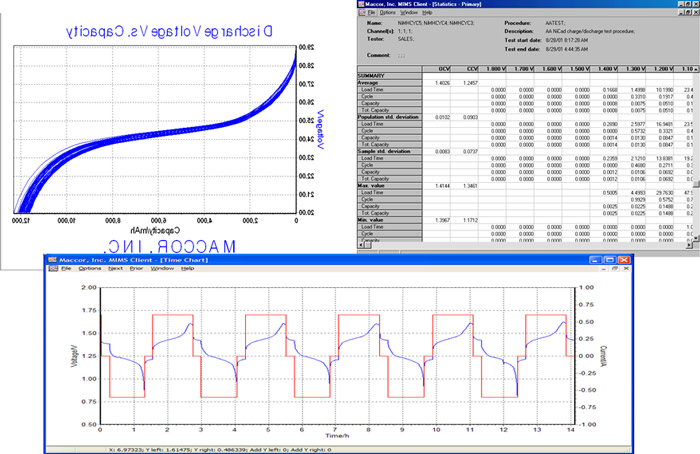This screenshot has height=454, width=700.
Task: Click the Statistics vertical scrollbar thumb
Action: pos(696,183)
